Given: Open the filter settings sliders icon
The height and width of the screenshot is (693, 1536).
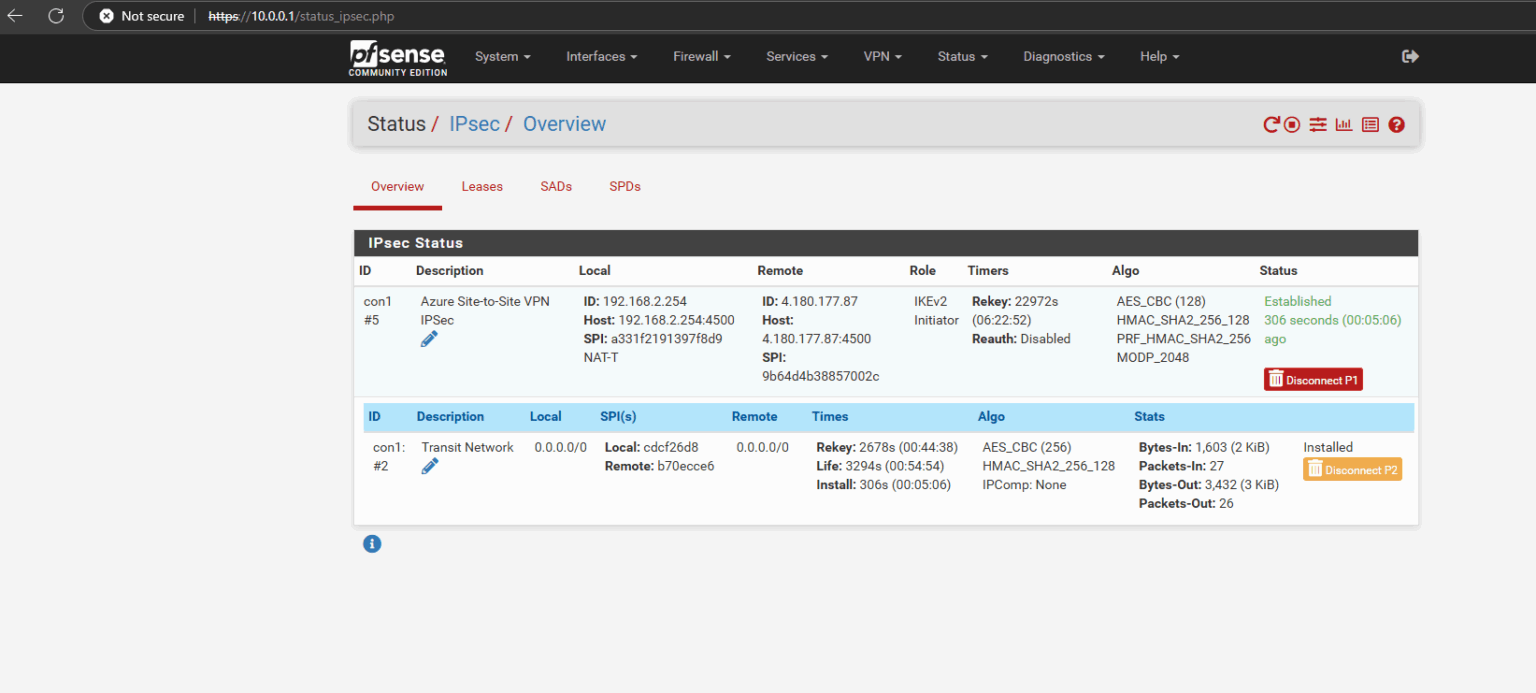Looking at the screenshot, I should (x=1318, y=124).
